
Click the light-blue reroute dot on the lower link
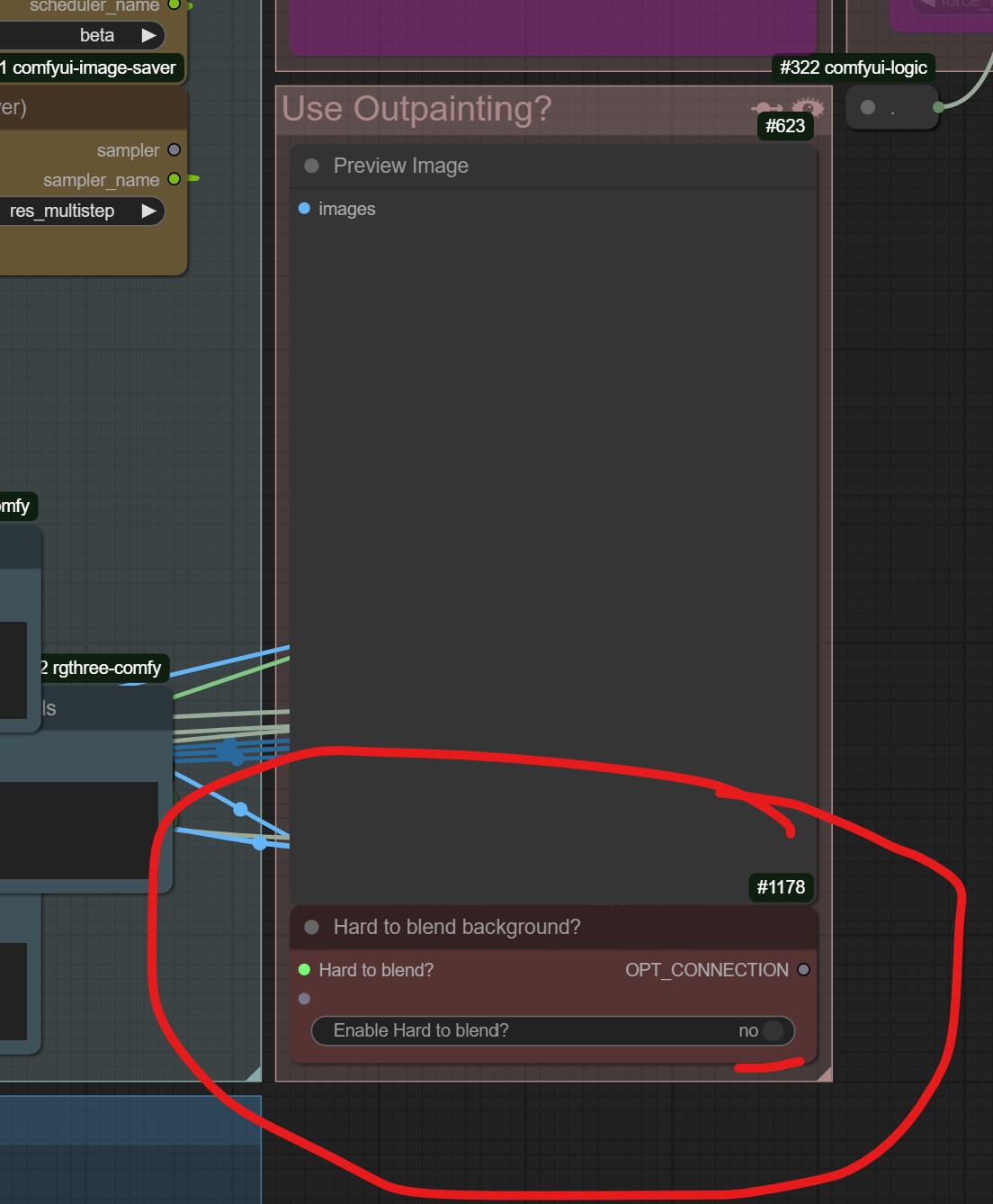pos(259,843)
